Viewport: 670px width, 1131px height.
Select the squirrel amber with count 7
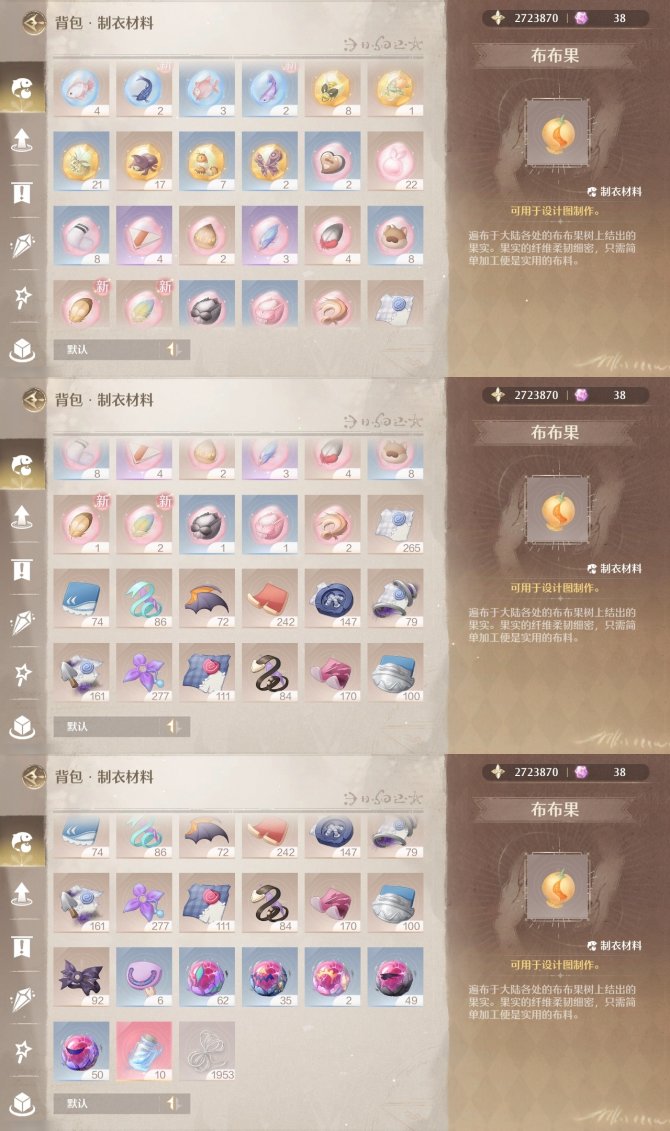(207, 162)
